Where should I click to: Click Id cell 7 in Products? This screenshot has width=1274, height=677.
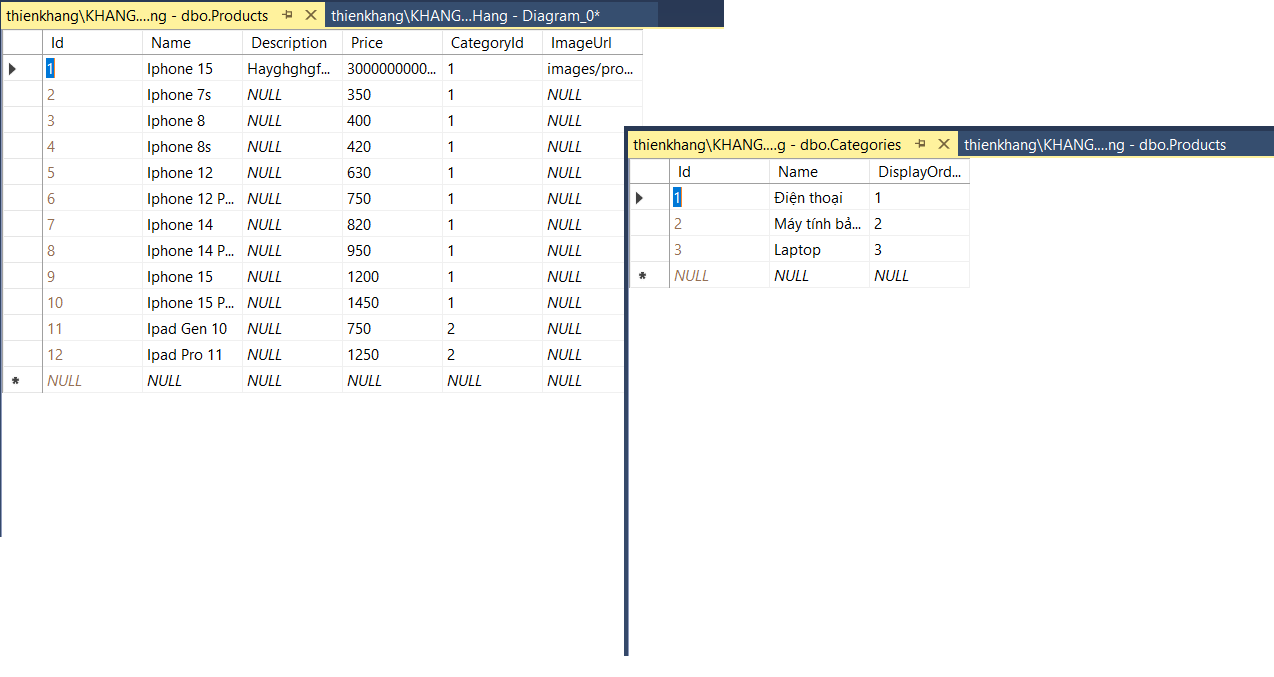pyautogui.click(x=92, y=225)
